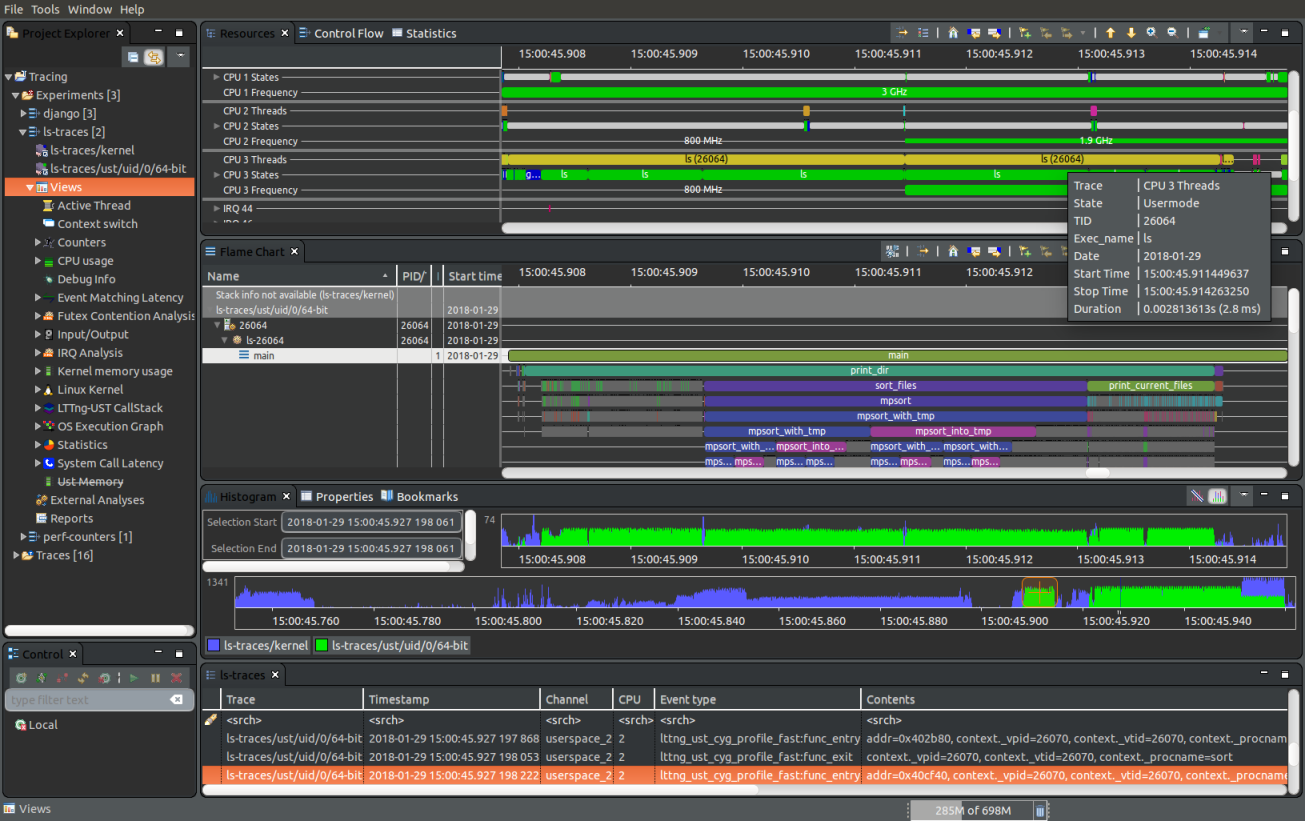1305x821 pixels.
Task: Destroy session with the red X icon
Action: pos(176,678)
